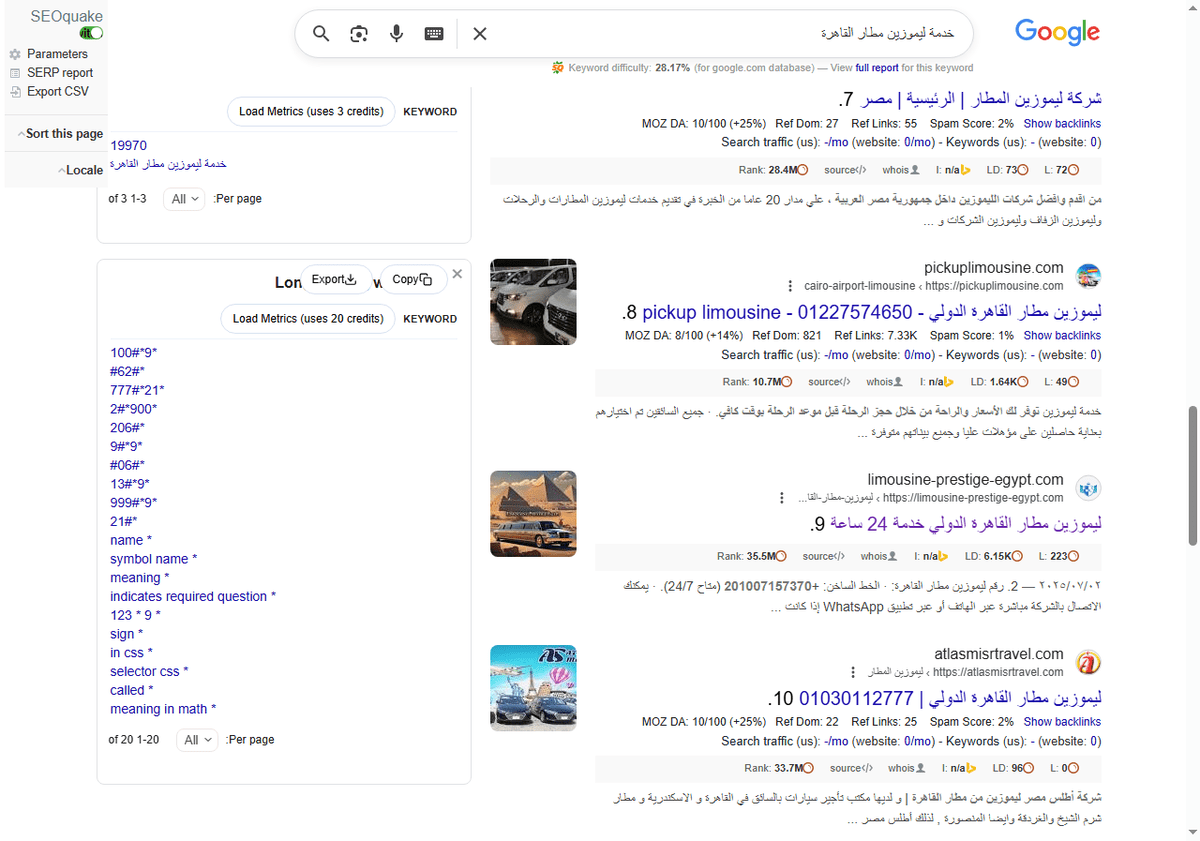View page source for the first result

tap(845, 170)
